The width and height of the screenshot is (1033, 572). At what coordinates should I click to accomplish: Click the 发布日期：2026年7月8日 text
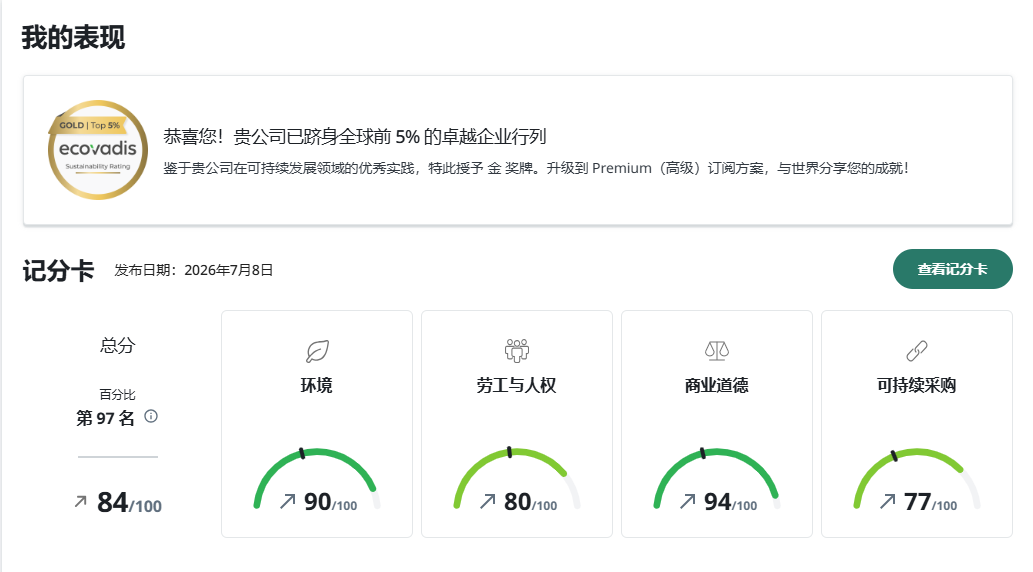tap(194, 270)
